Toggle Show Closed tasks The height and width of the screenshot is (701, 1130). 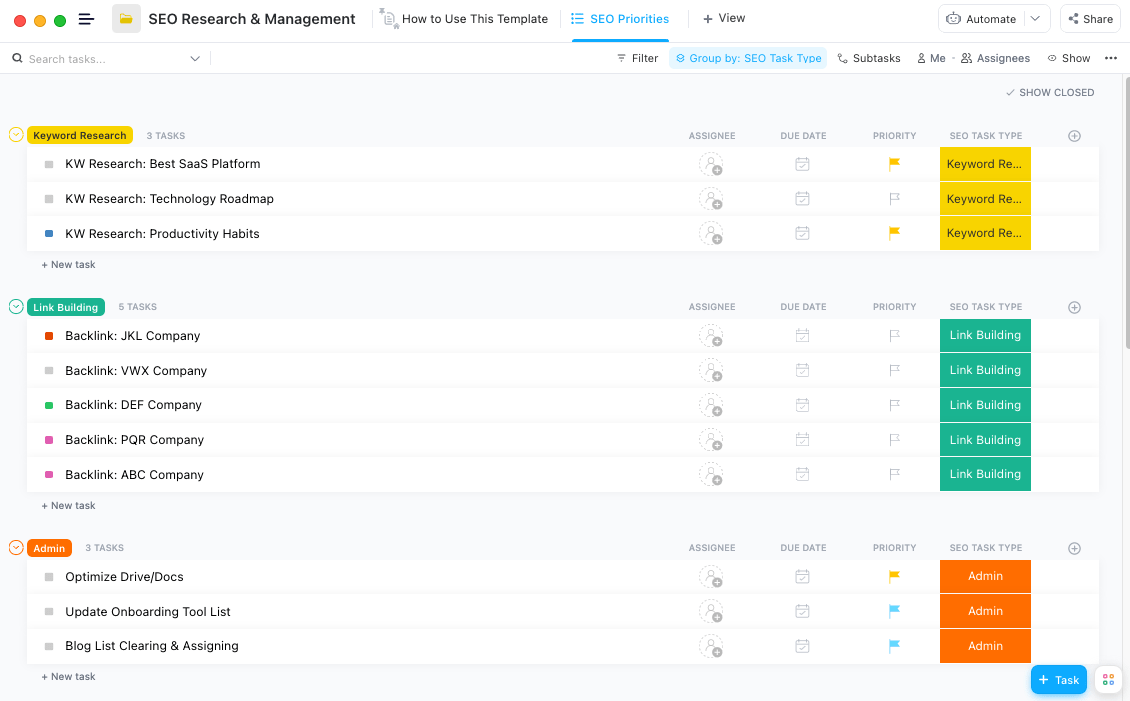[1050, 93]
